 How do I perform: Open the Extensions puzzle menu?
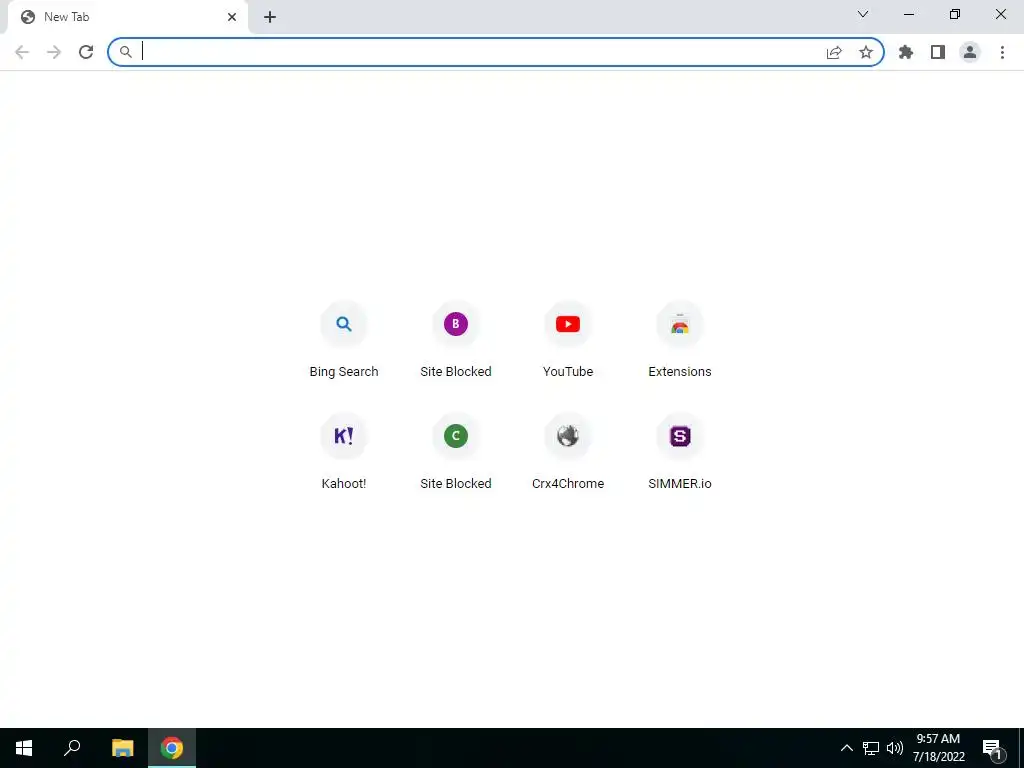click(x=906, y=52)
